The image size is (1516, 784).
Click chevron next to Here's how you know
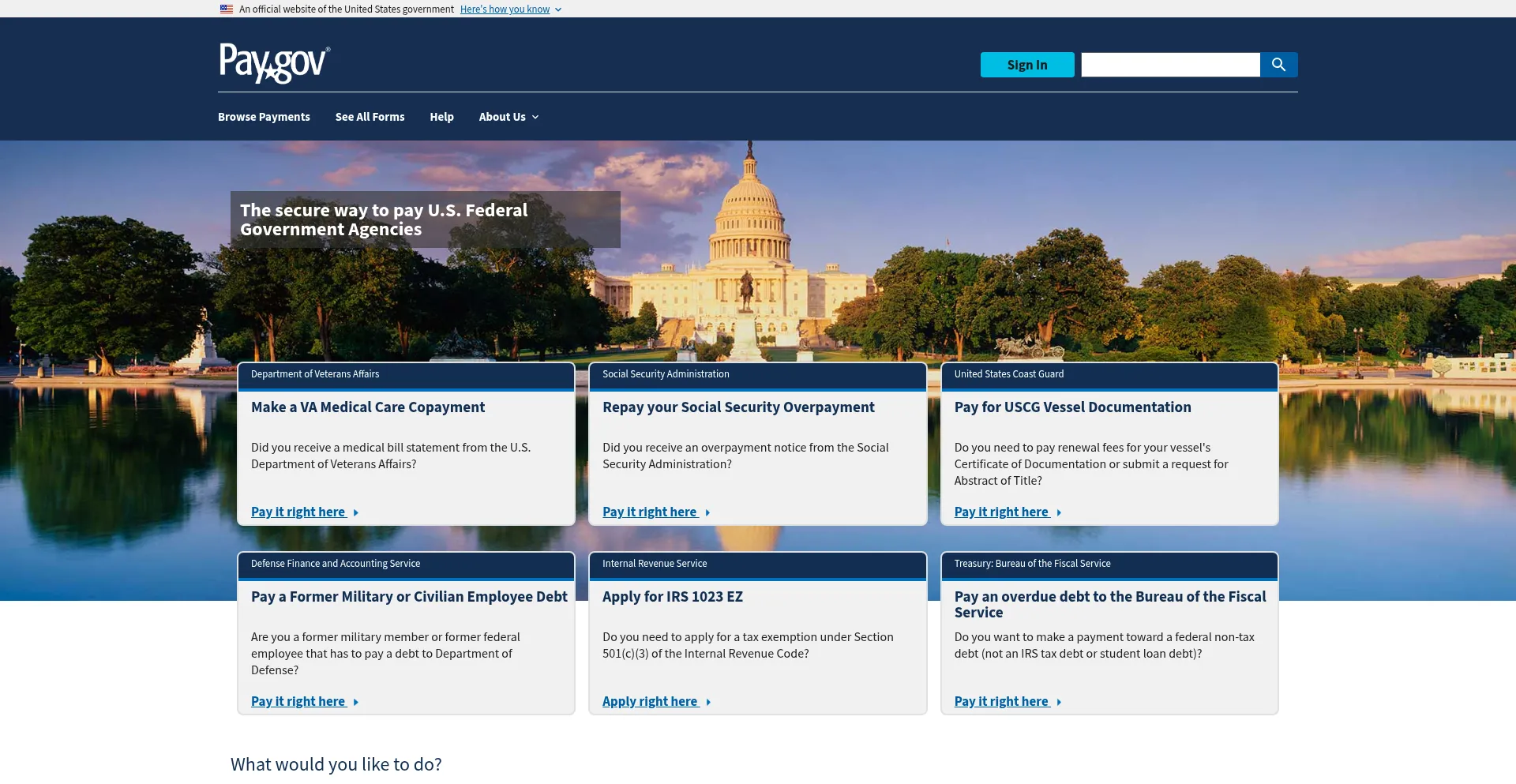[558, 10]
